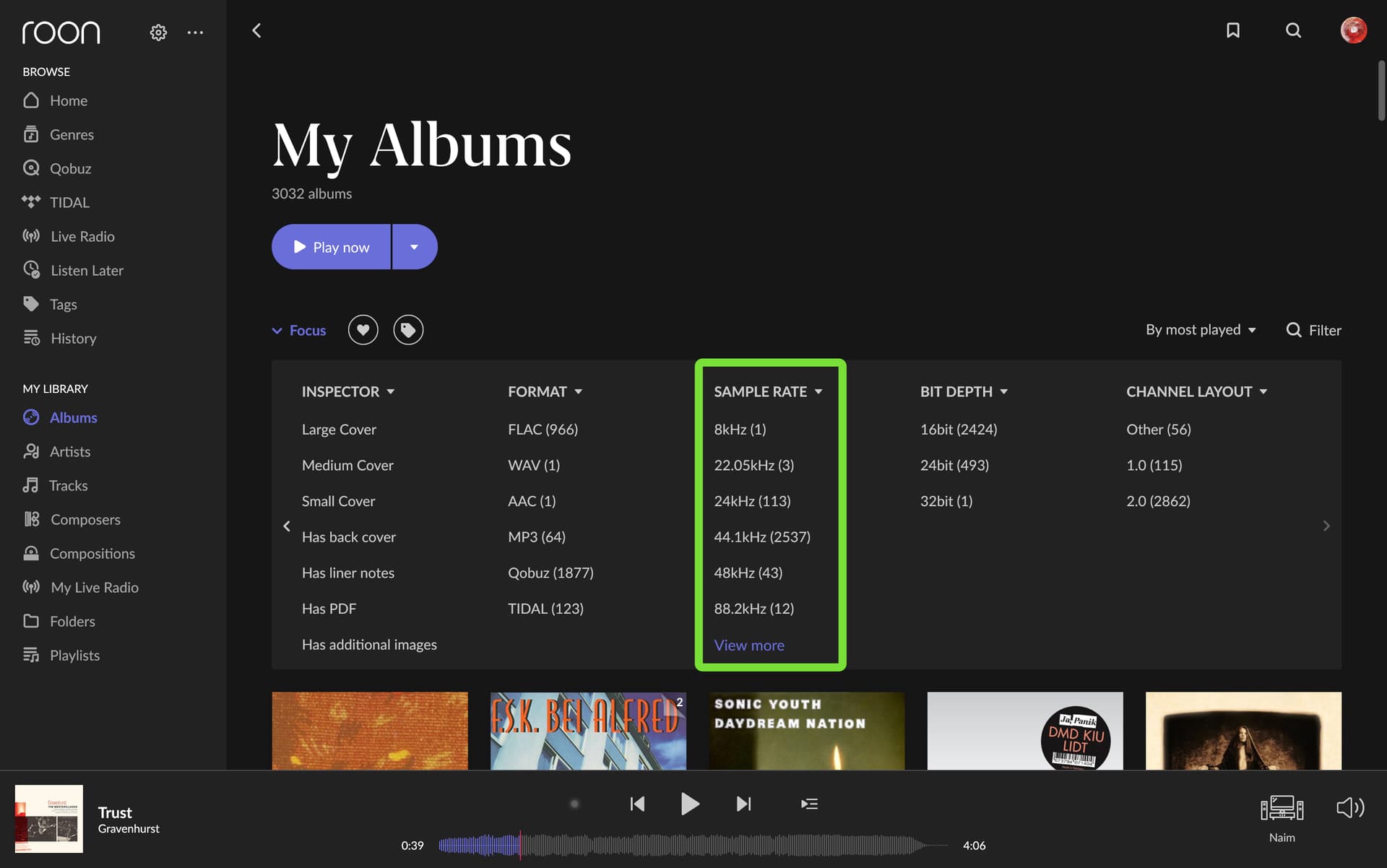The width and height of the screenshot is (1387, 868).
Task: Expand INSPECTOR column dropdown
Action: (x=348, y=391)
